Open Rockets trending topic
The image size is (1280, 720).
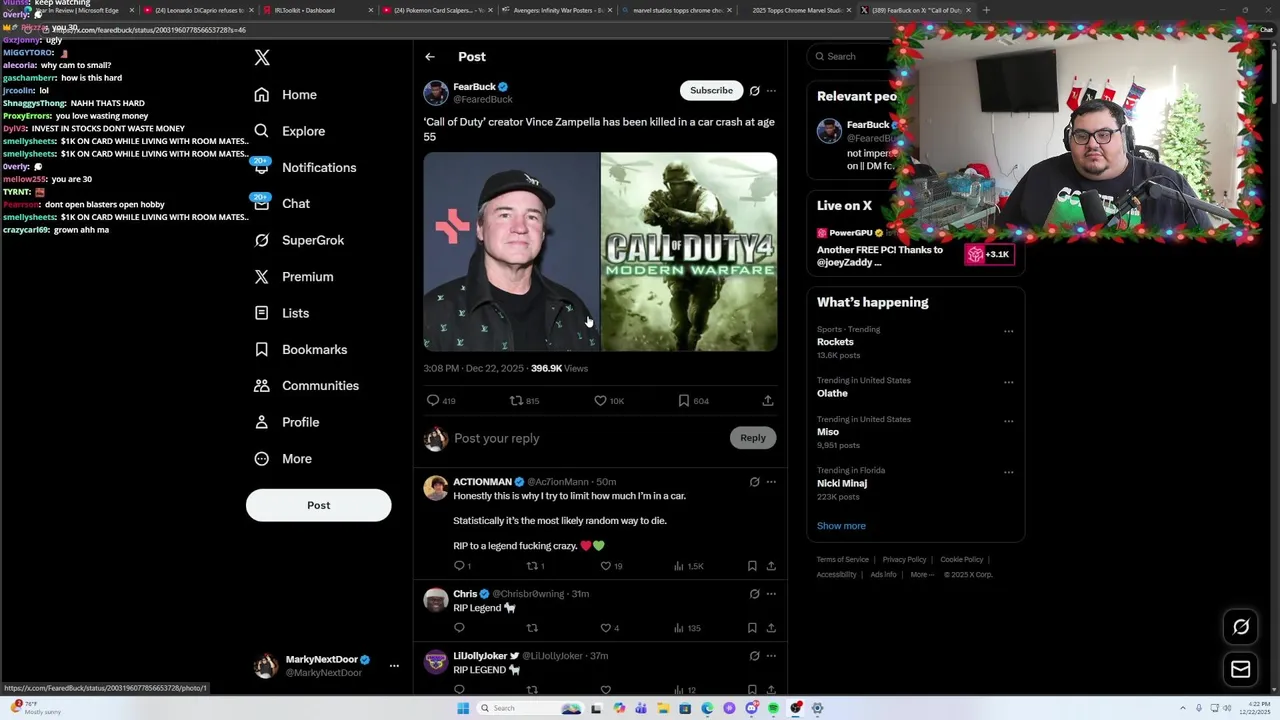835,342
